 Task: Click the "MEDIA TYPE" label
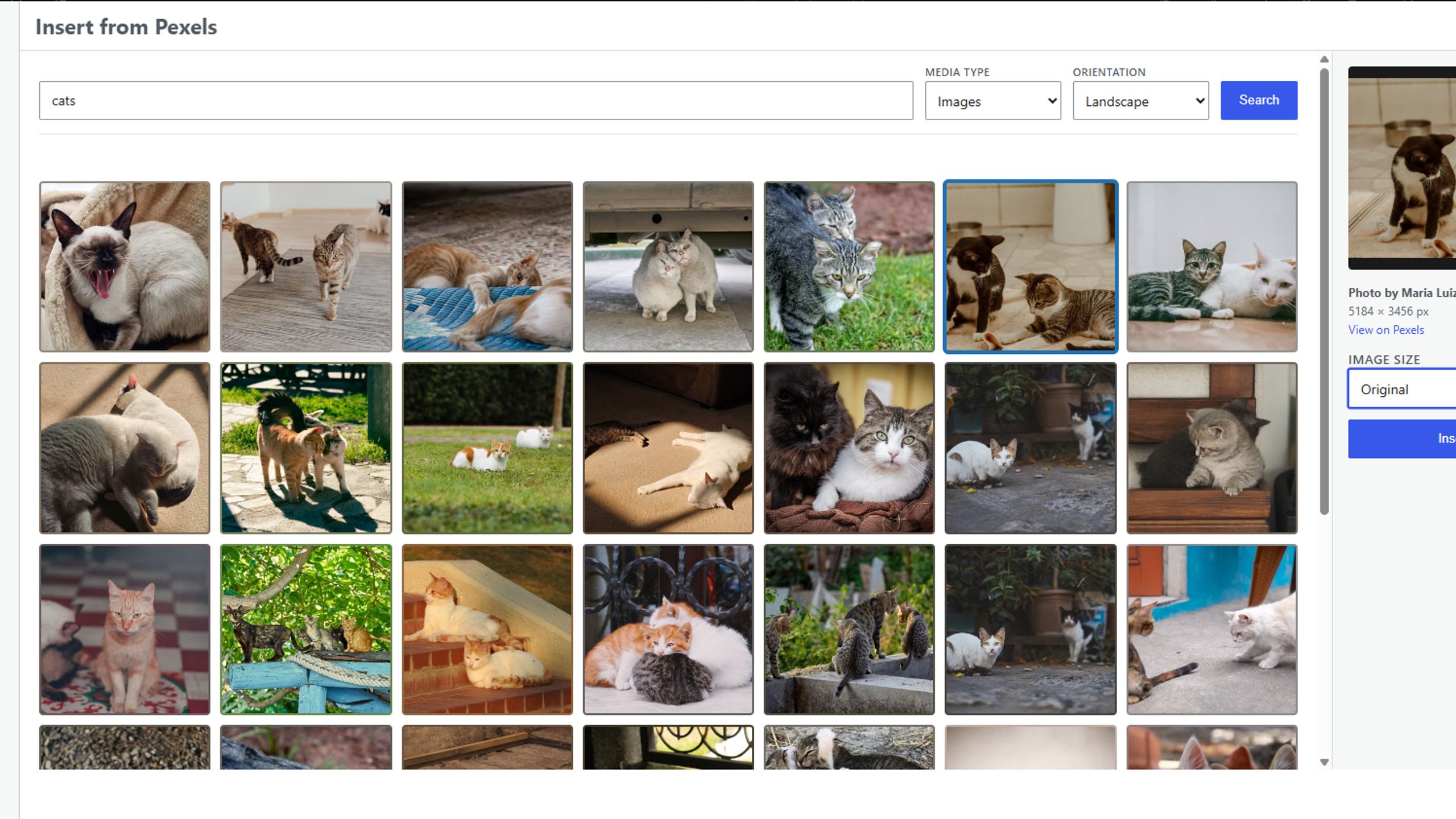coord(957,72)
